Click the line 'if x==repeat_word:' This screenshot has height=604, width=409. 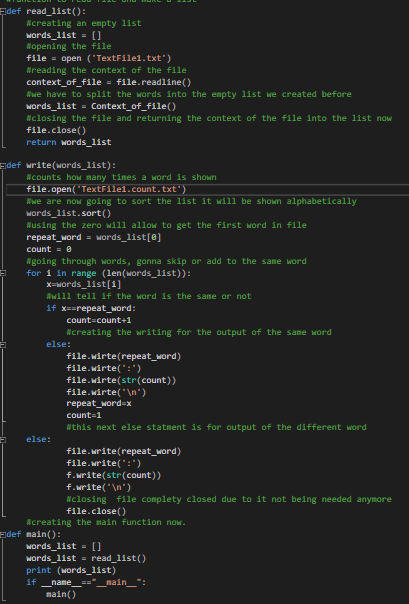pos(91,308)
